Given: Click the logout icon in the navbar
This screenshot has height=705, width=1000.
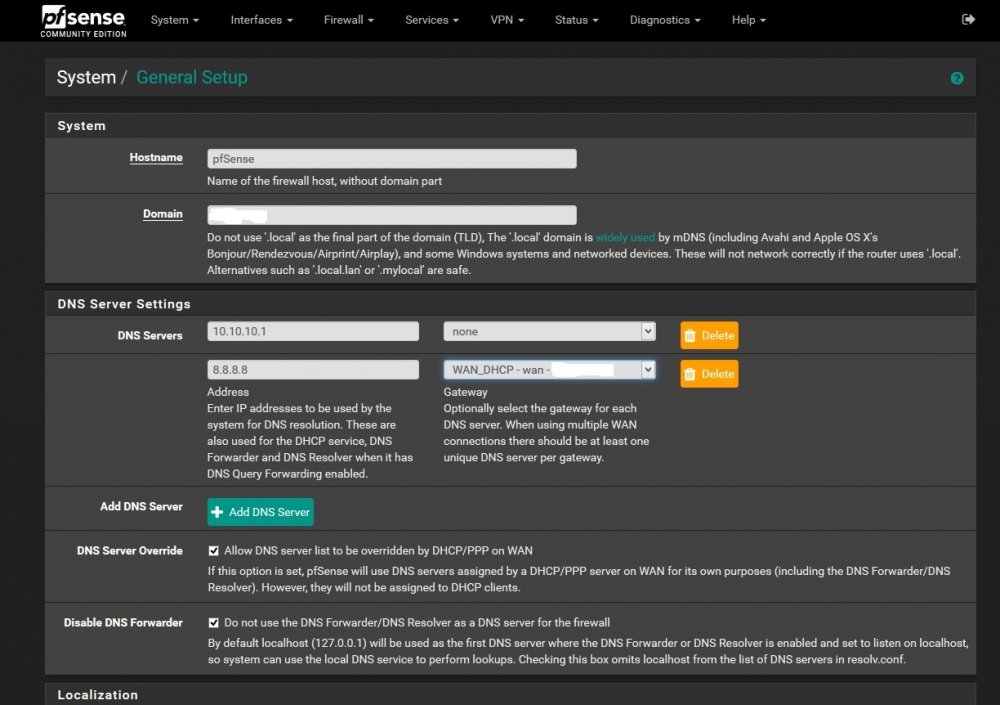Looking at the screenshot, I should pos(968,20).
